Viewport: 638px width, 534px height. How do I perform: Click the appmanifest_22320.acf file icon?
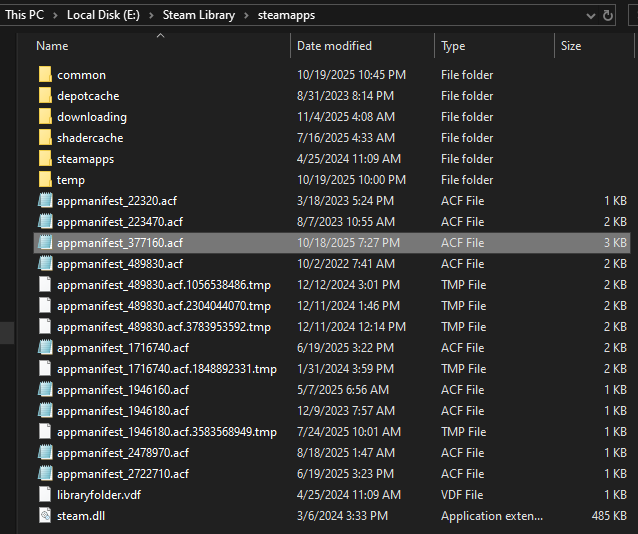[x=45, y=201]
